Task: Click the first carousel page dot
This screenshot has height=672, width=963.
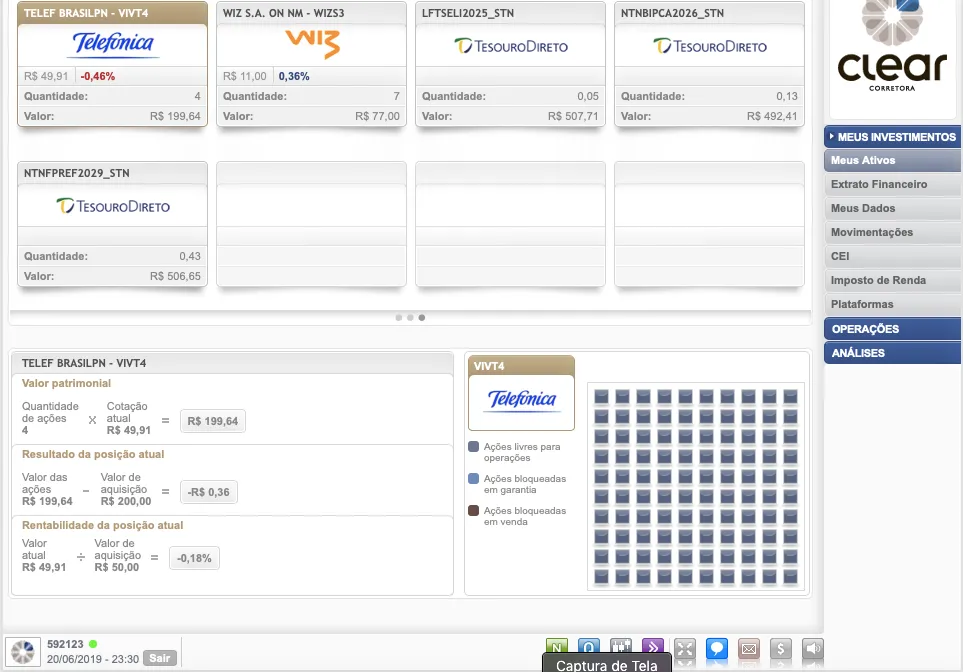Action: [398, 318]
